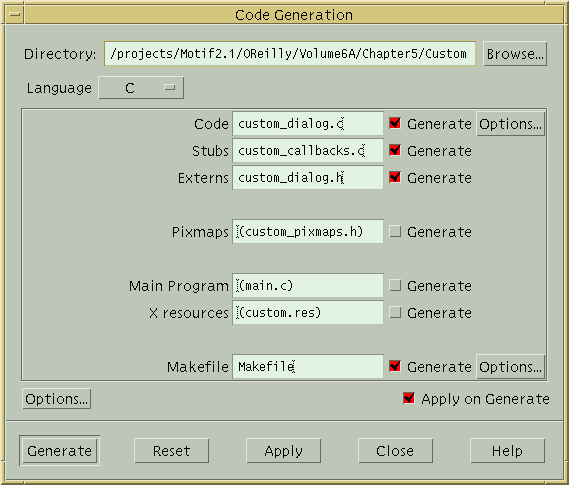Open Options... for the Makefile row
569x485 pixels.
[x=511, y=367]
